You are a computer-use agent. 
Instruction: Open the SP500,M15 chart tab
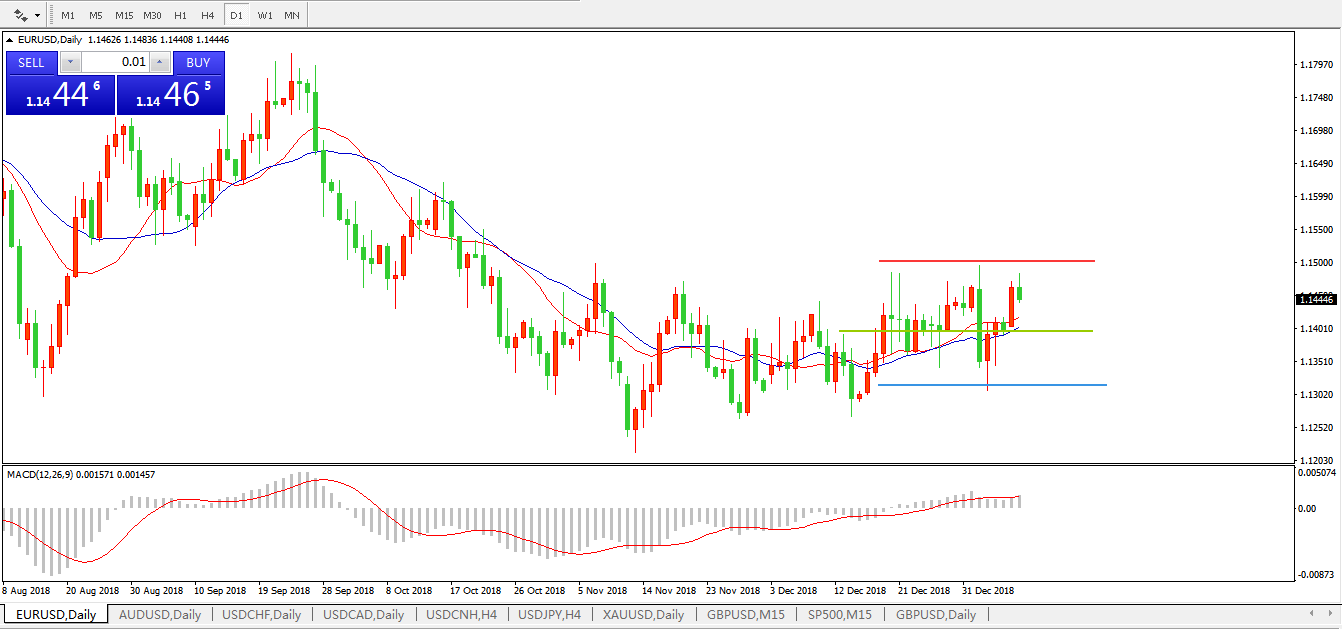click(x=839, y=614)
